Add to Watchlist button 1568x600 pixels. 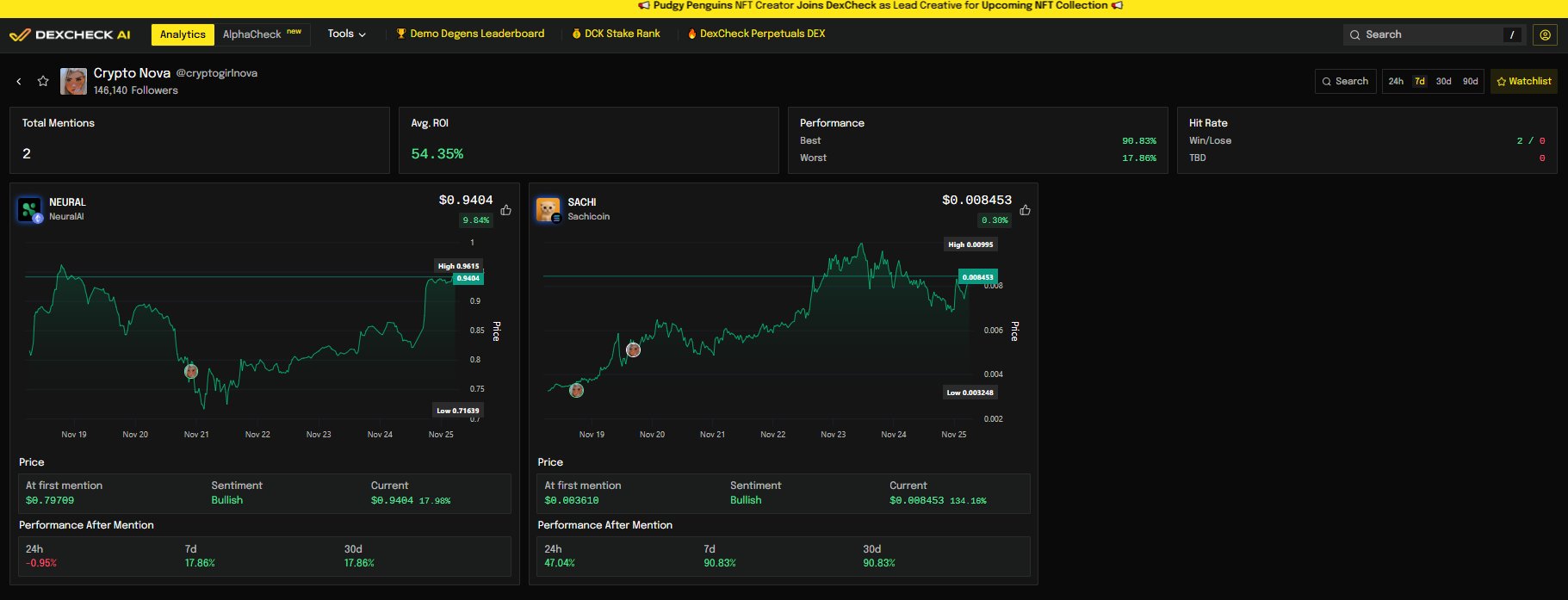tap(1523, 82)
